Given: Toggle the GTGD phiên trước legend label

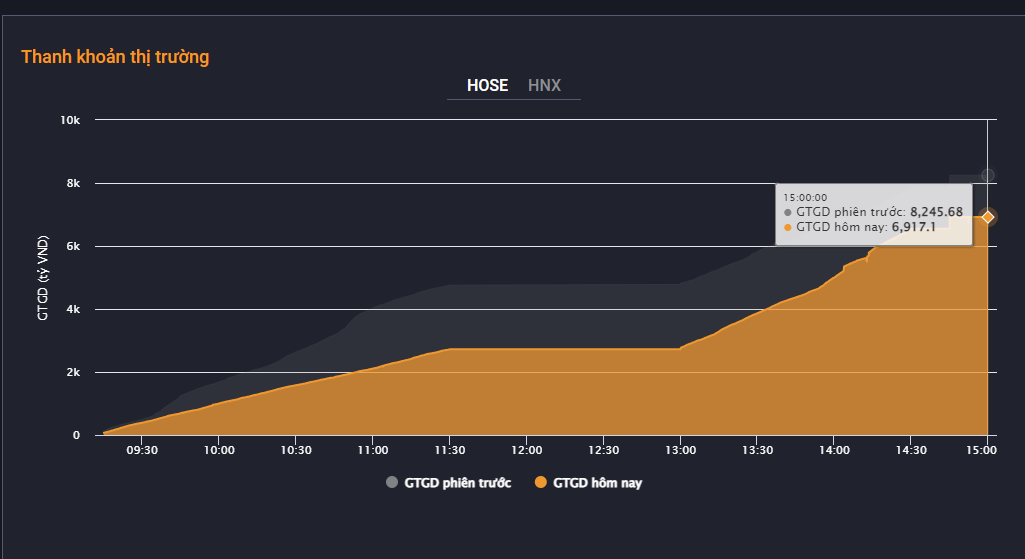Looking at the screenshot, I should click(x=457, y=483).
